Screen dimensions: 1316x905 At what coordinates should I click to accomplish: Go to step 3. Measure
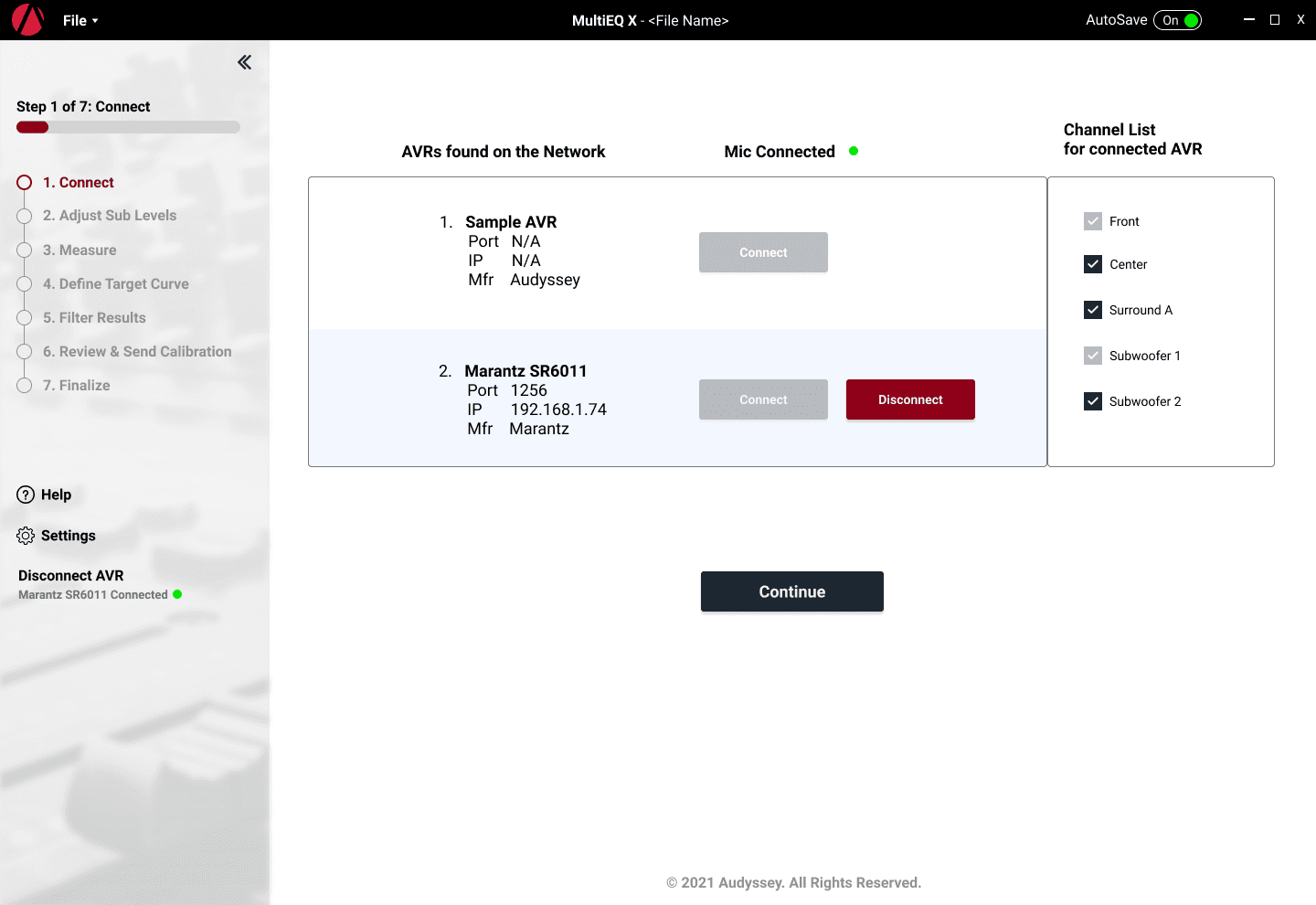(x=80, y=250)
